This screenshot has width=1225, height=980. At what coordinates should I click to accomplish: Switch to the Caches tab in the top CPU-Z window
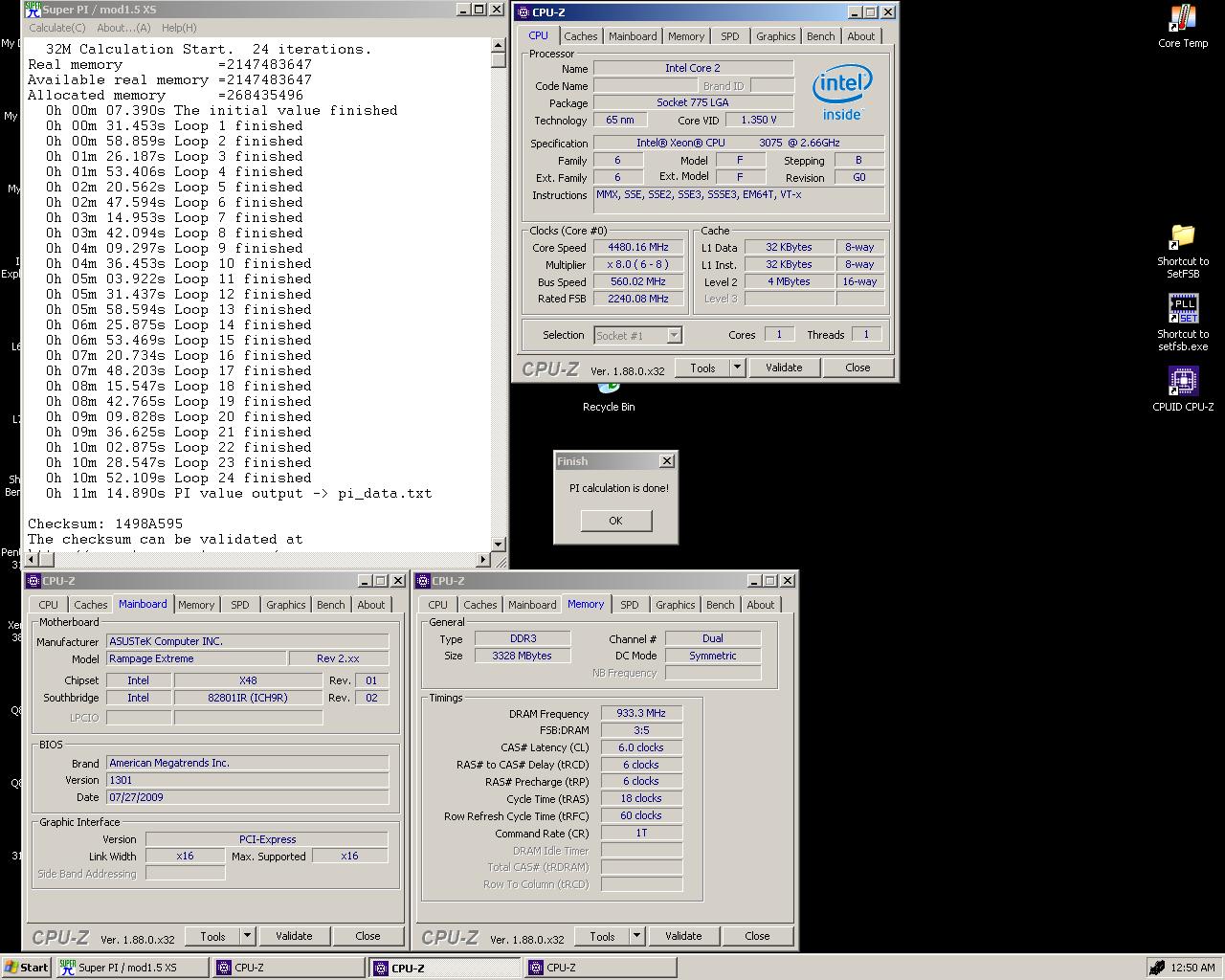pyautogui.click(x=580, y=36)
